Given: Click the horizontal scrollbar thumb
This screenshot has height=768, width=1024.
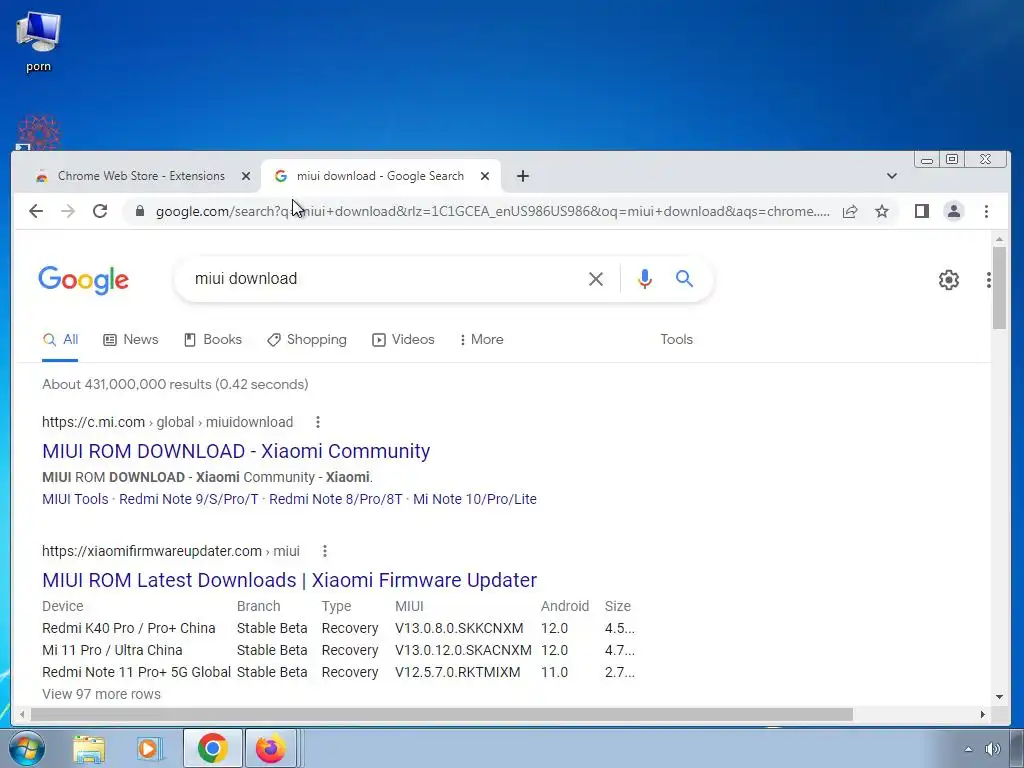Looking at the screenshot, I should (x=441, y=714).
